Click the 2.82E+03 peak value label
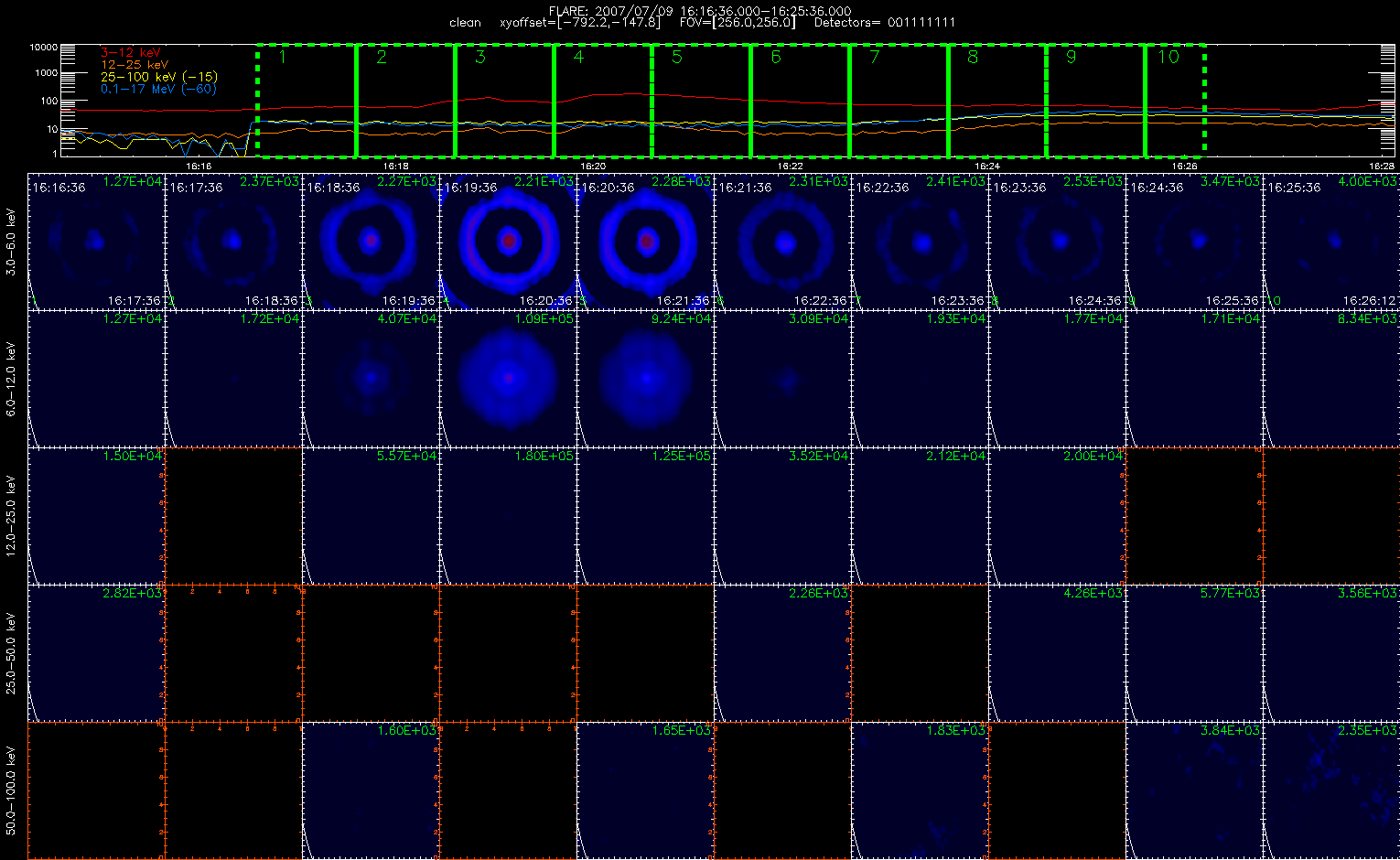Image resolution: width=1400 pixels, height=860 pixels. coord(133,594)
